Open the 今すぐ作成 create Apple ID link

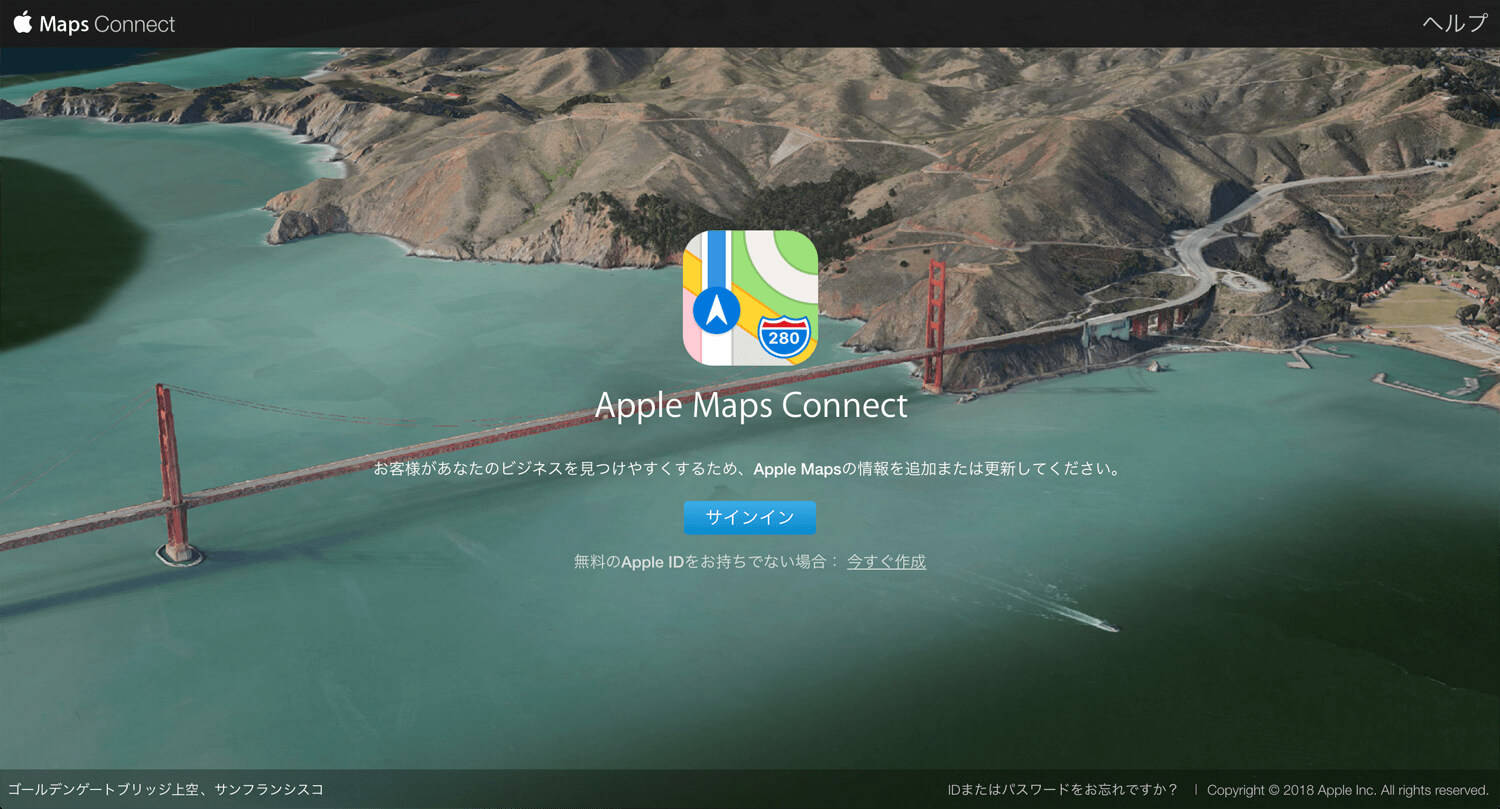(x=886, y=562)
